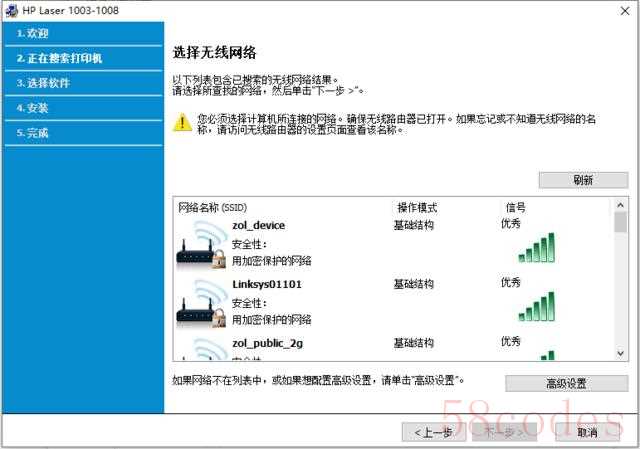
Task: Click the network list scrollbar thumb
Action: (620, 222)
